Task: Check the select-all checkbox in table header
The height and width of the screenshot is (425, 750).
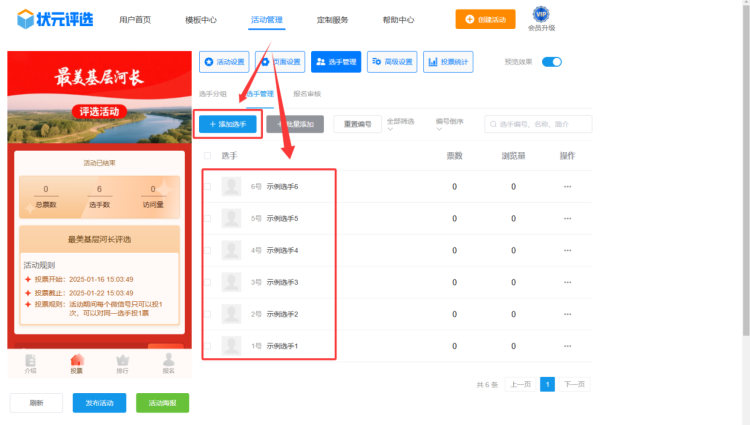Action: click(x=208, y=156)
